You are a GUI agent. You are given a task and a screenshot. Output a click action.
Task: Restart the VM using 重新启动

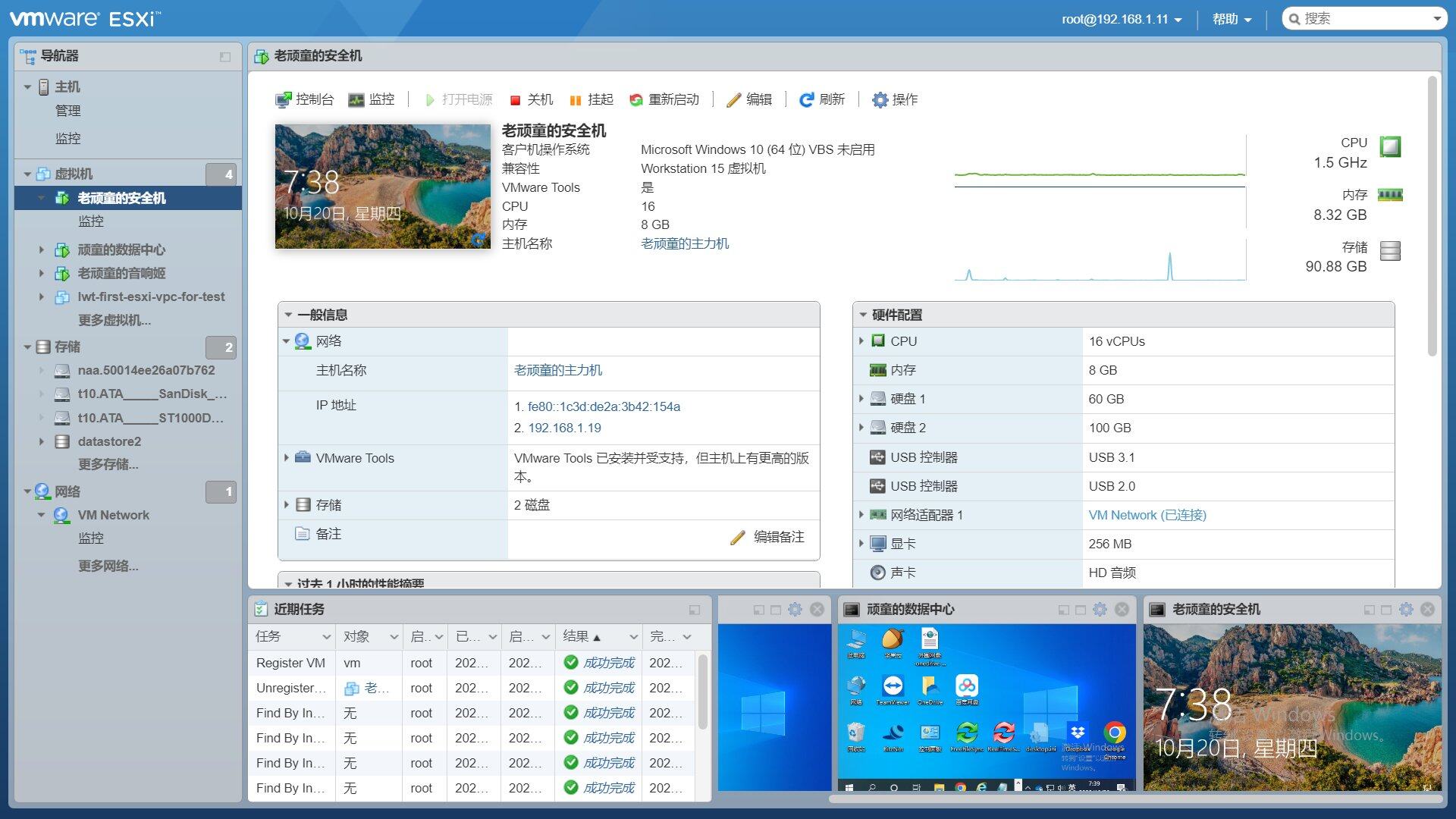click(x=664, y=99)
